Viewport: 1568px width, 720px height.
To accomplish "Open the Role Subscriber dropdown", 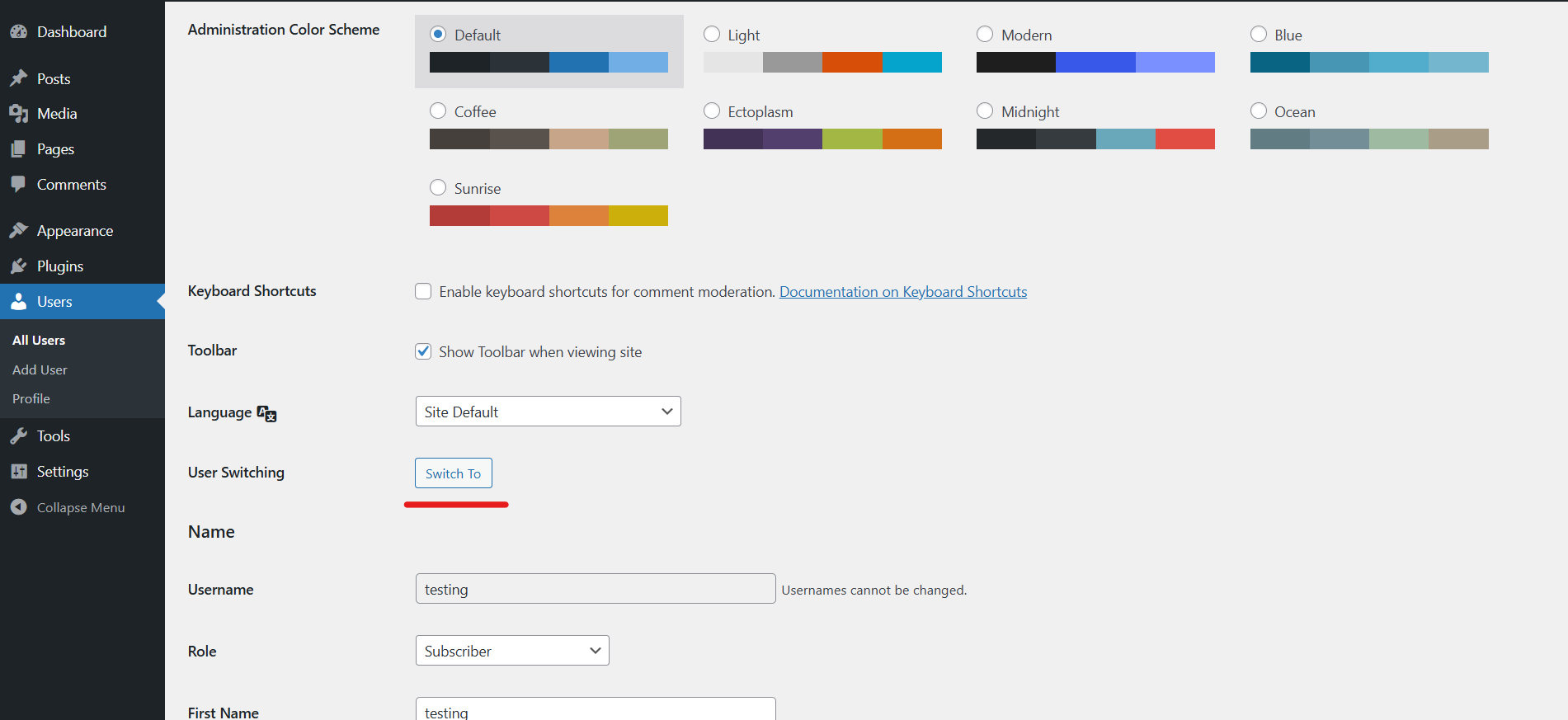I will click(512, 651).
